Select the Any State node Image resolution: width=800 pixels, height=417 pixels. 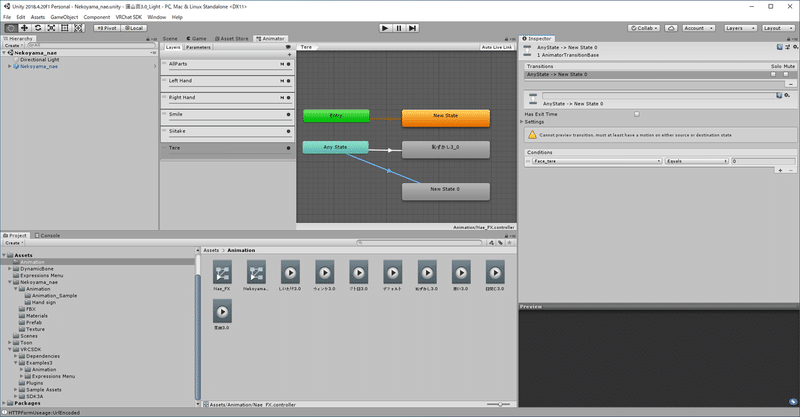click(x=335, y=148)
